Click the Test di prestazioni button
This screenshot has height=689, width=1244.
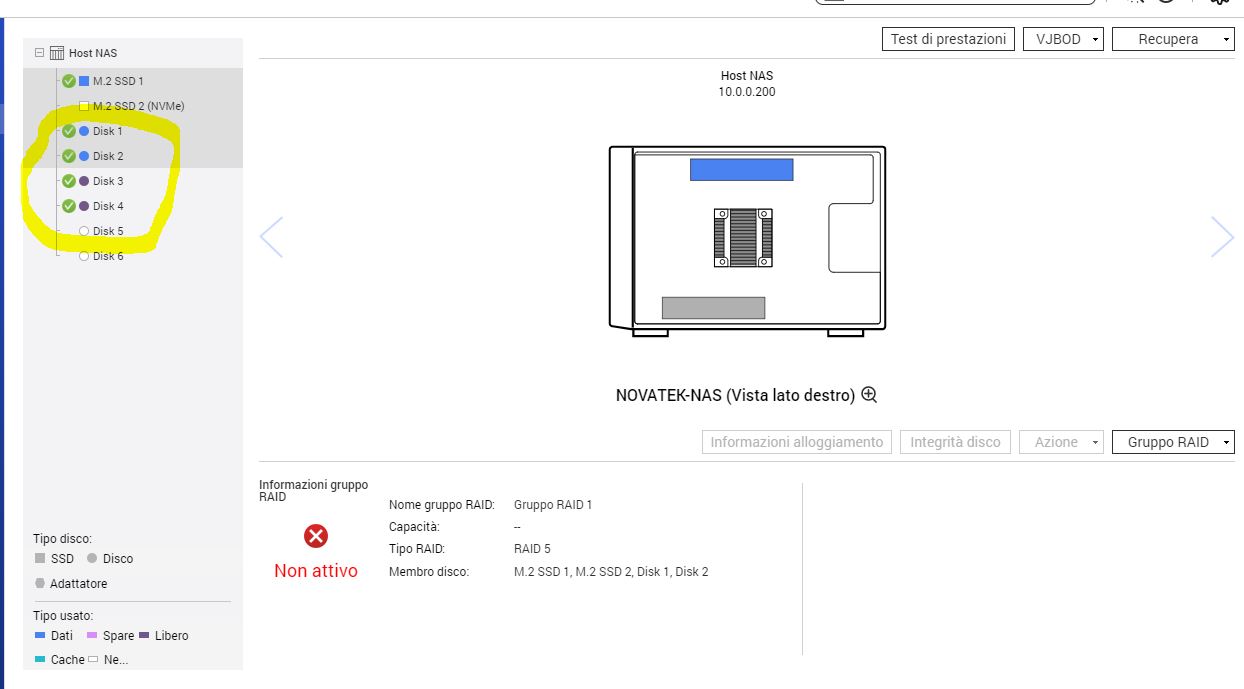(x=948, y=39)
